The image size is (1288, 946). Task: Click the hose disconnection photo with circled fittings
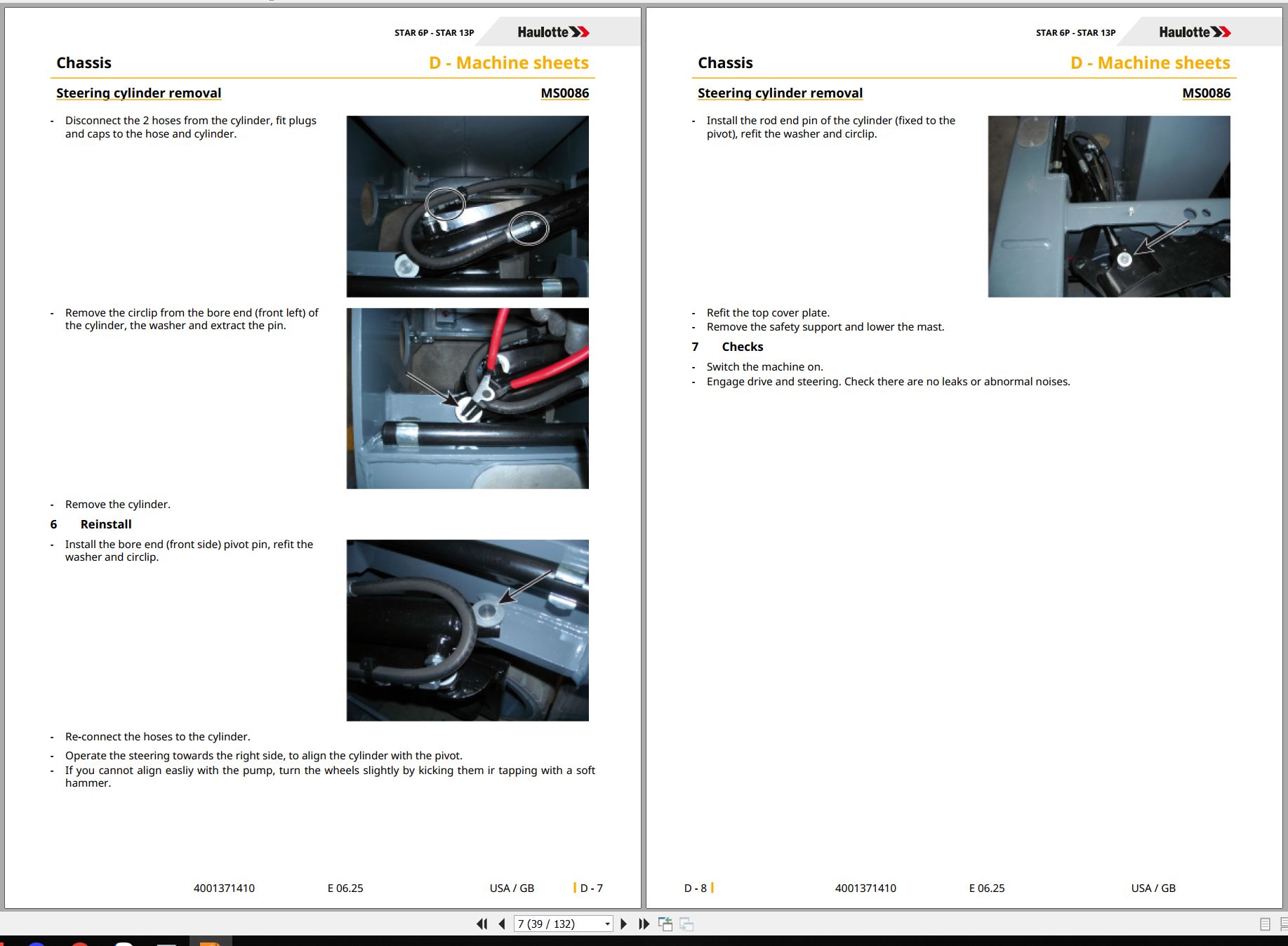(467, 206)
